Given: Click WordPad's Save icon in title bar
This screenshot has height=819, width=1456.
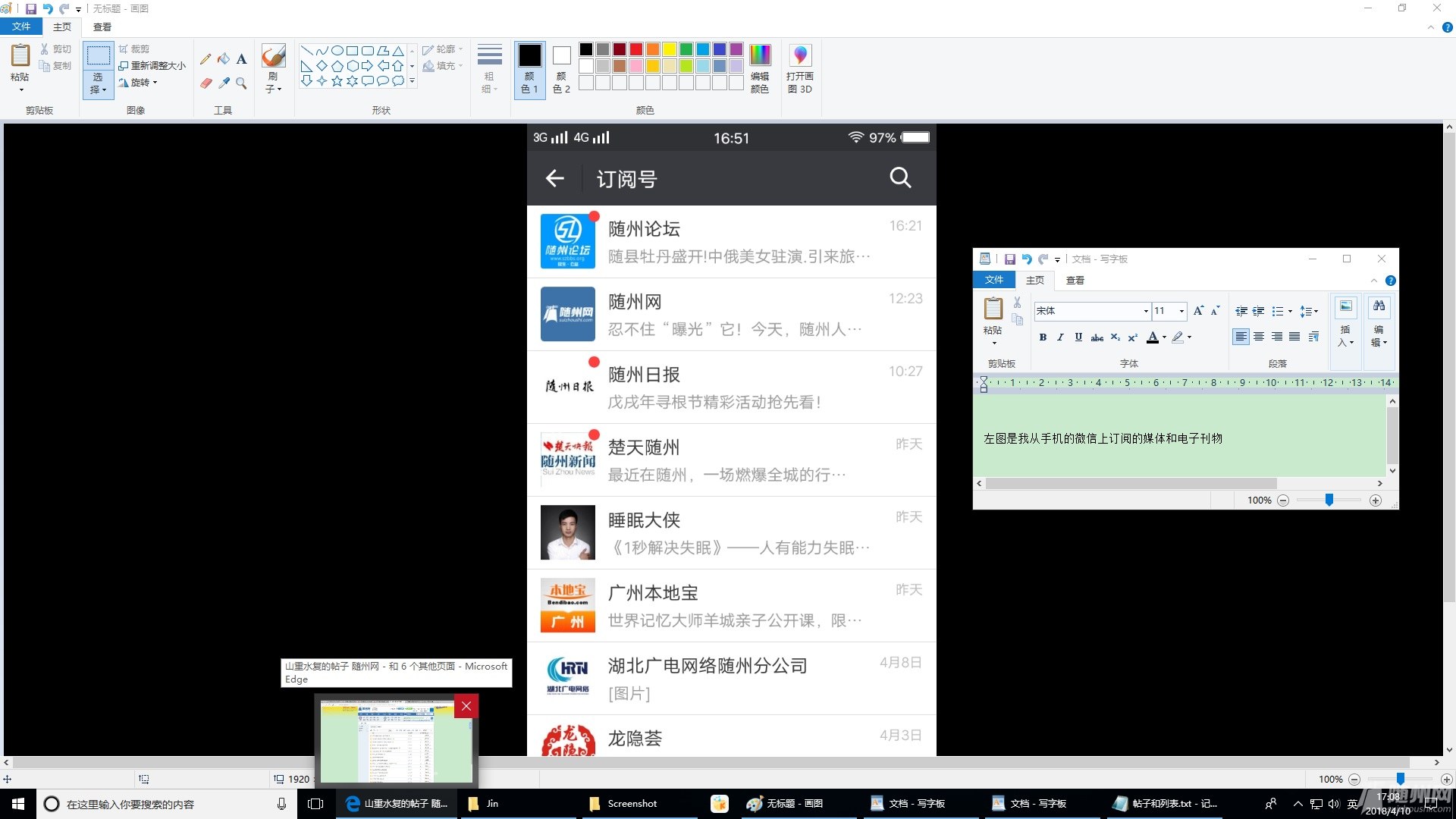Looking at the screenshot, I should 1009,259.
